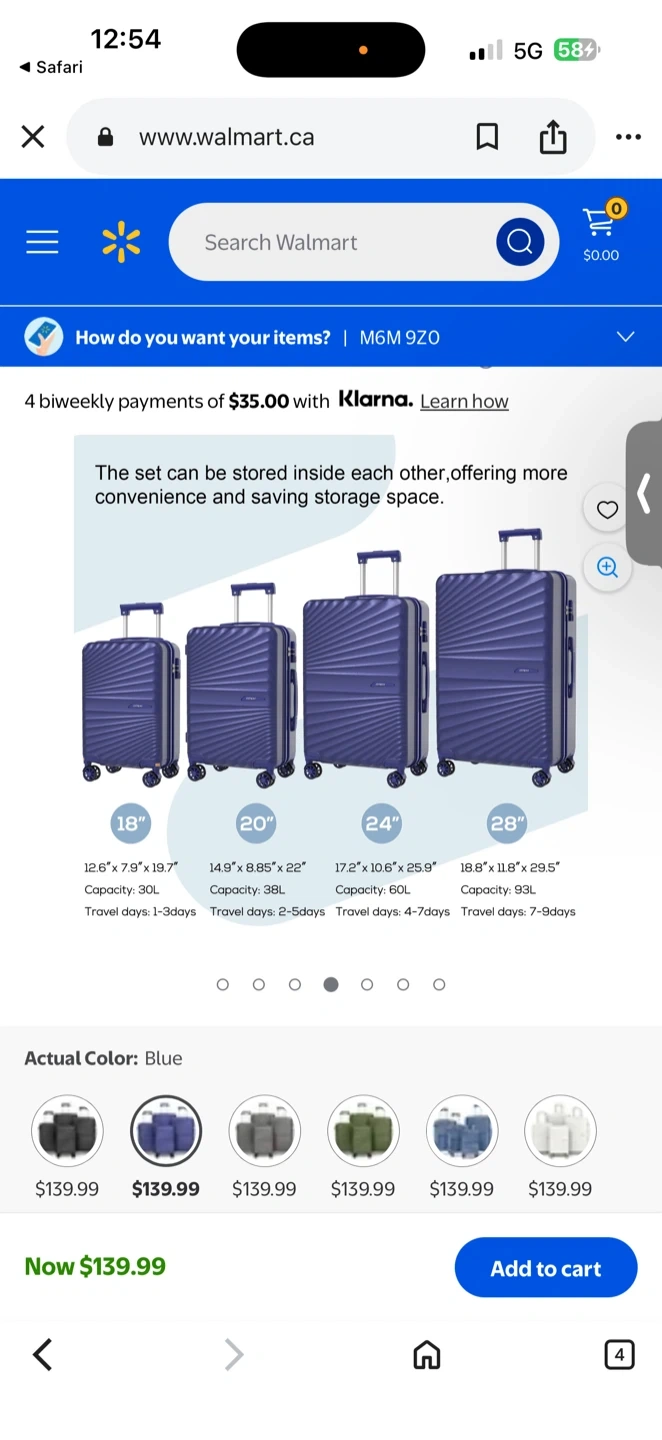Image resolution: width=662 pixels, height=1440 pixels.
Task: Open the three-dot browser options menu
Action: coord(628,137)
